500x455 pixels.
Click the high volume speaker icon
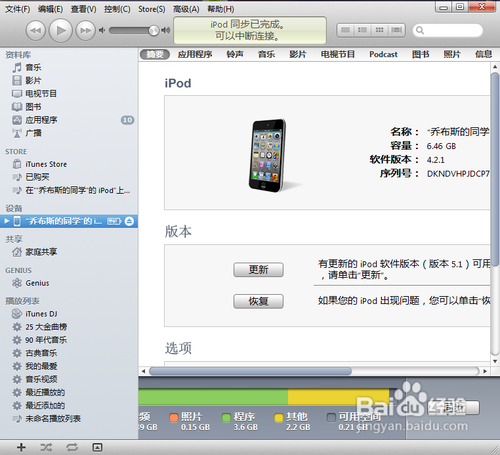click(166, 30)
